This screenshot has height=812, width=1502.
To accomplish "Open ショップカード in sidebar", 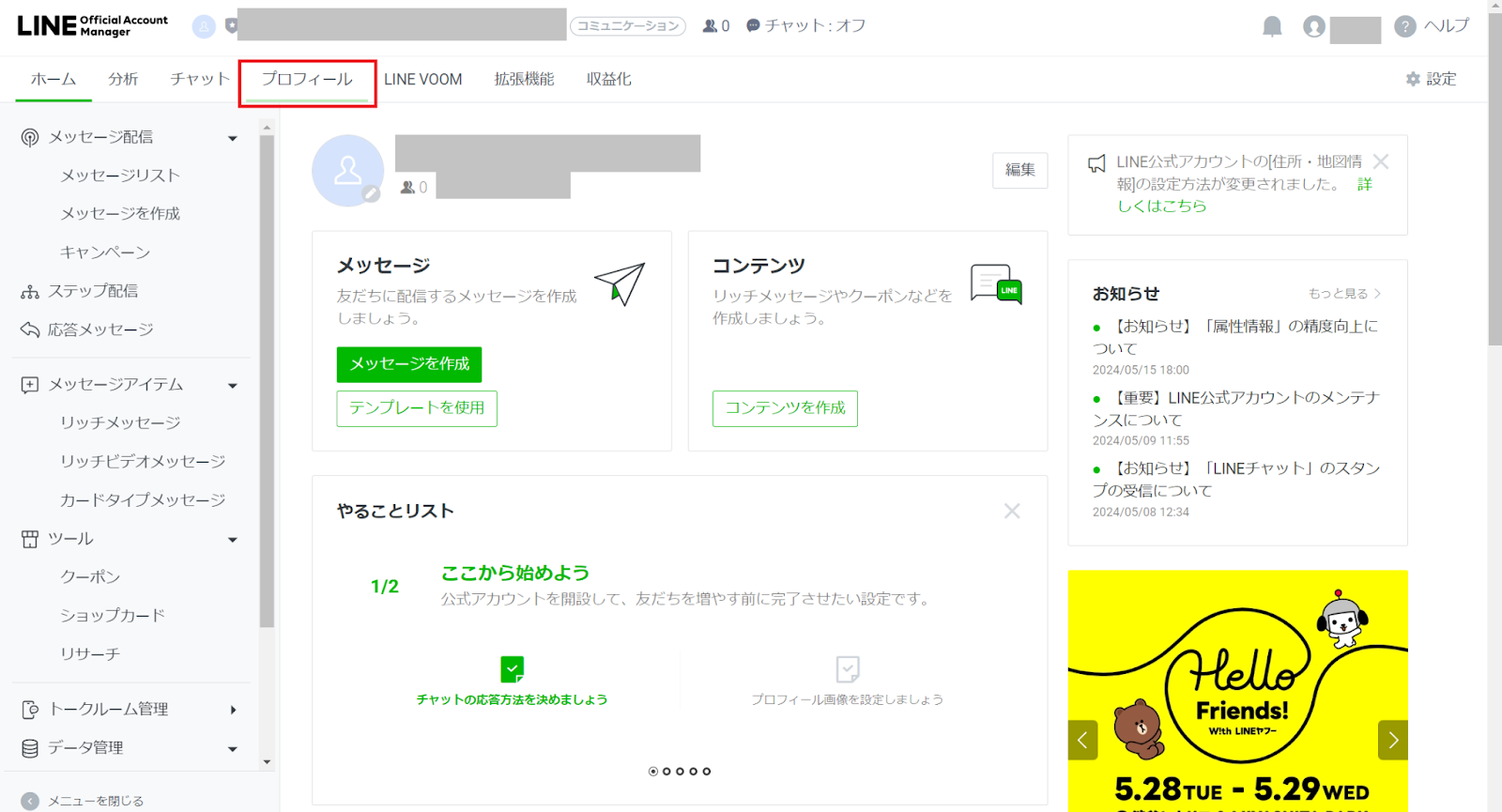I will (x=113, y=616).
